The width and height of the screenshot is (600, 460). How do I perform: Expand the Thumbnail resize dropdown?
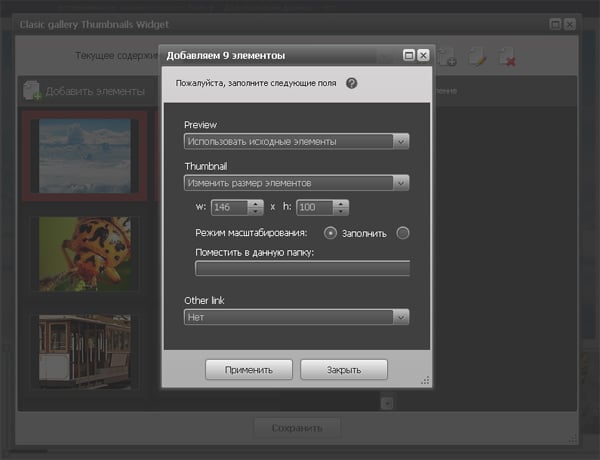point(401,182)
